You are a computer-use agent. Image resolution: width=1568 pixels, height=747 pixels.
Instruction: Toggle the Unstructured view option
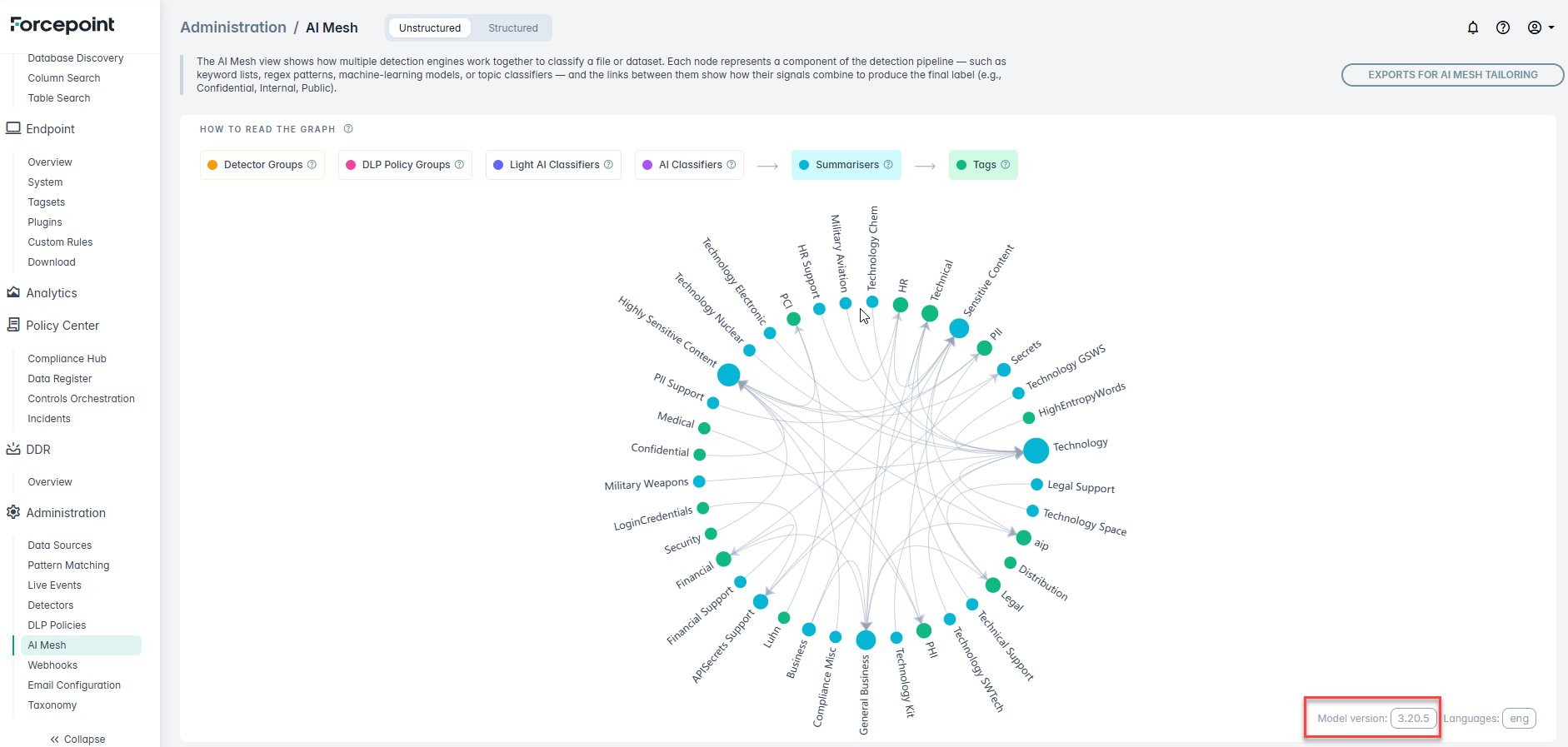pos(429,27)
